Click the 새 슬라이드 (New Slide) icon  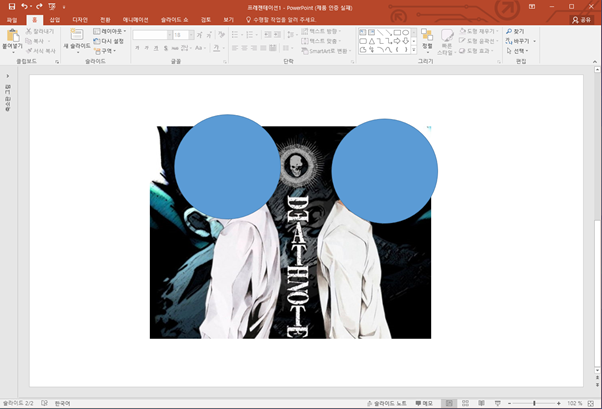77,35
